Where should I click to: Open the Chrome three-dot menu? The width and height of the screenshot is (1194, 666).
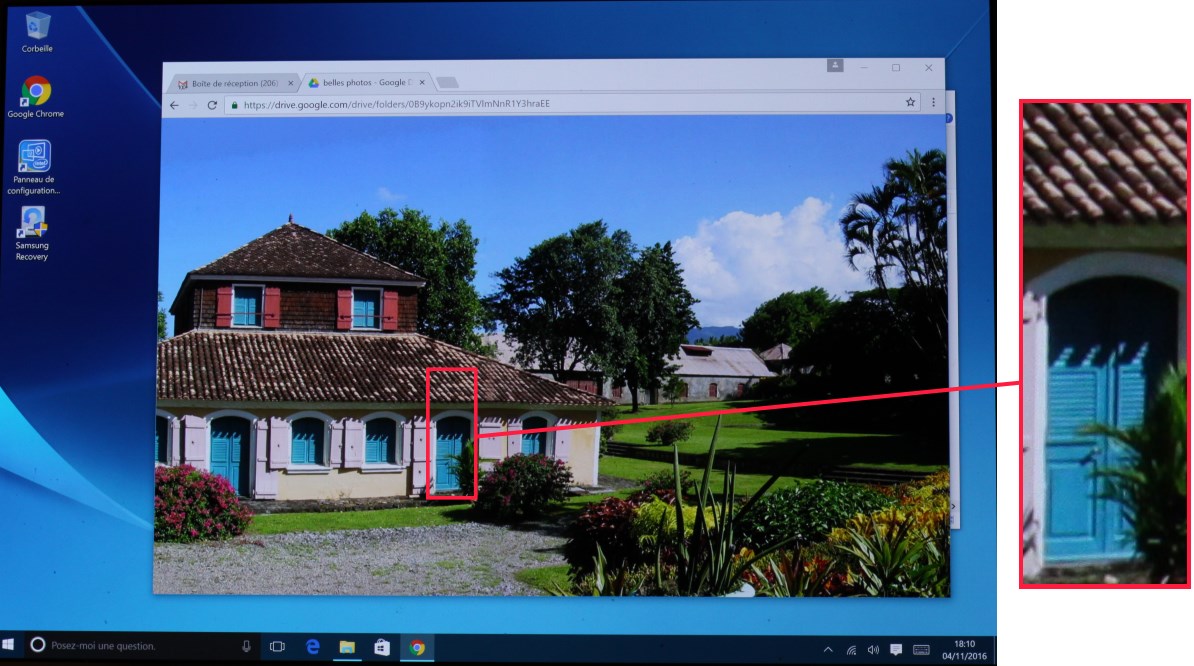(934, 102)
